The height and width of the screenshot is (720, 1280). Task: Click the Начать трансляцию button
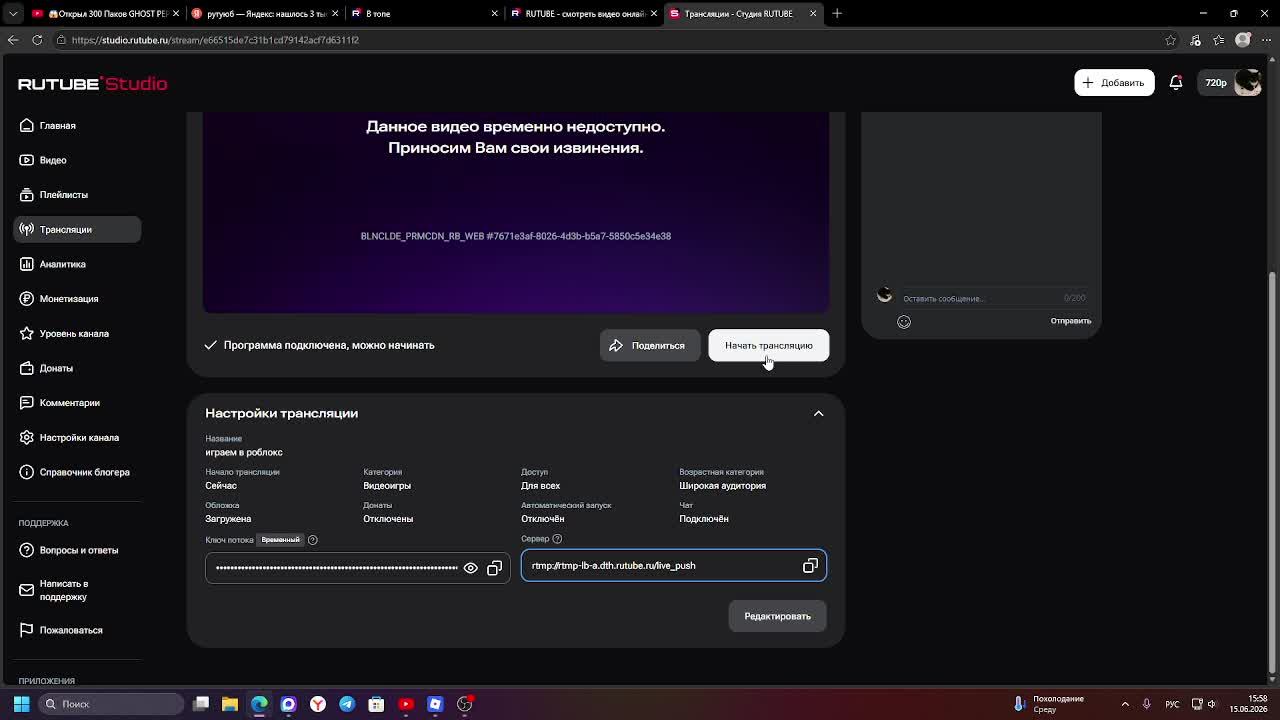coord(769,346)
